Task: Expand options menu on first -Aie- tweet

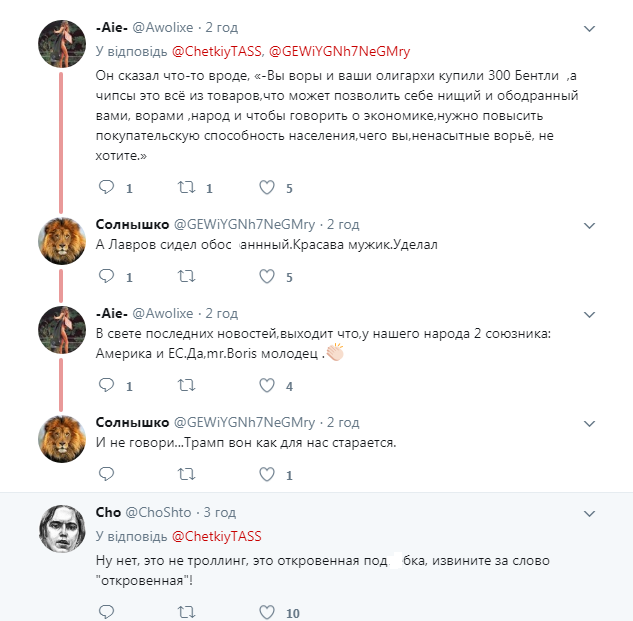Action: [590, 29]
